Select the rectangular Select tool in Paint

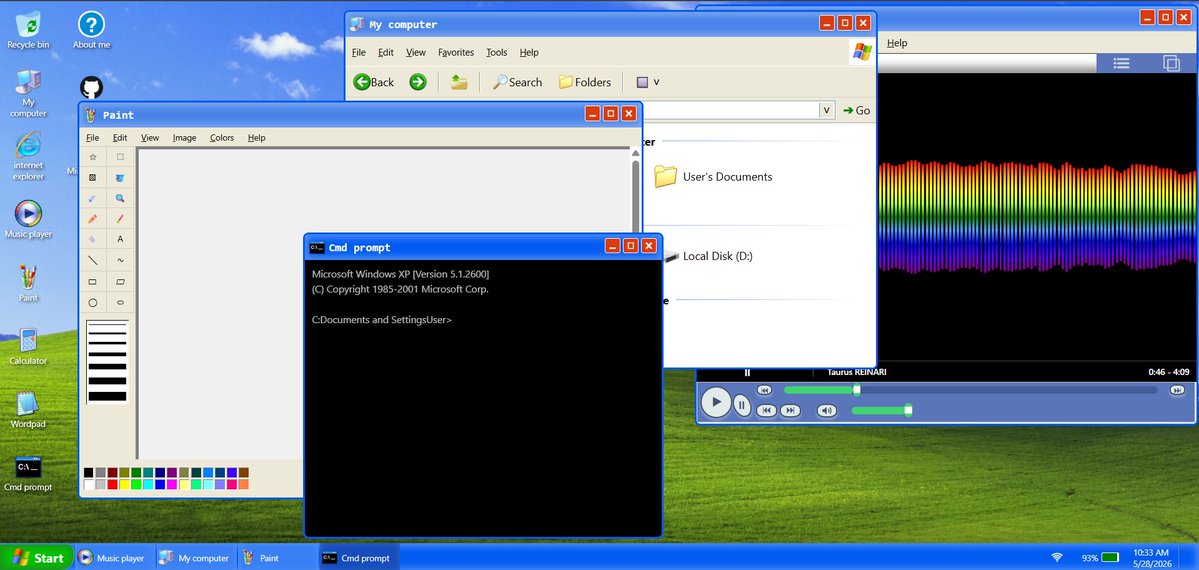120,157
